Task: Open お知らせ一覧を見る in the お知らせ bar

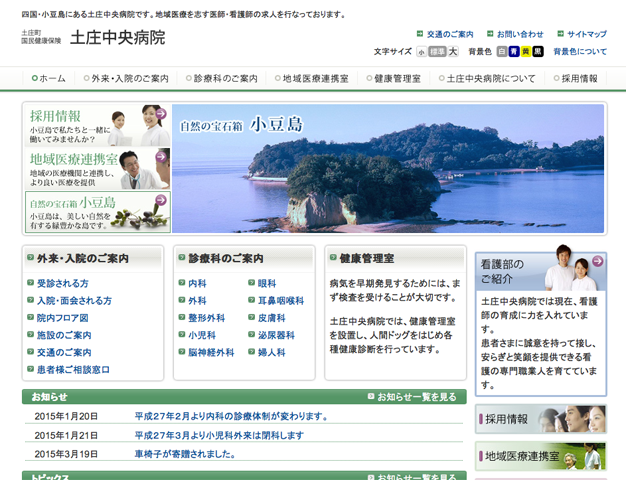Action: coord(412,397)
